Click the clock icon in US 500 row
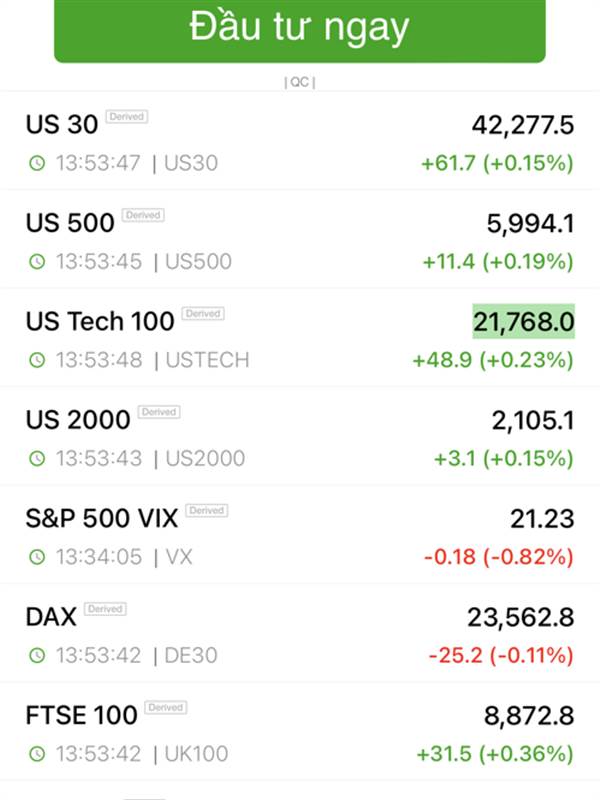This screenshot has width=600, height=800. [x=37, y=262]
